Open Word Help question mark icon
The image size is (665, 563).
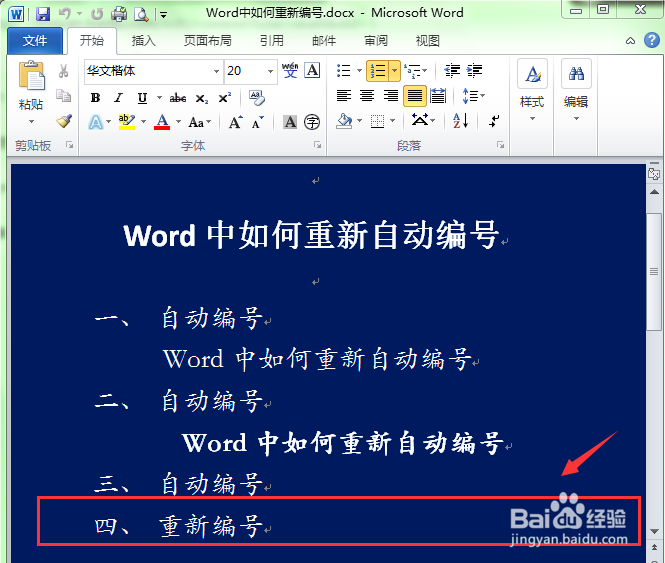tap(651, 40)
